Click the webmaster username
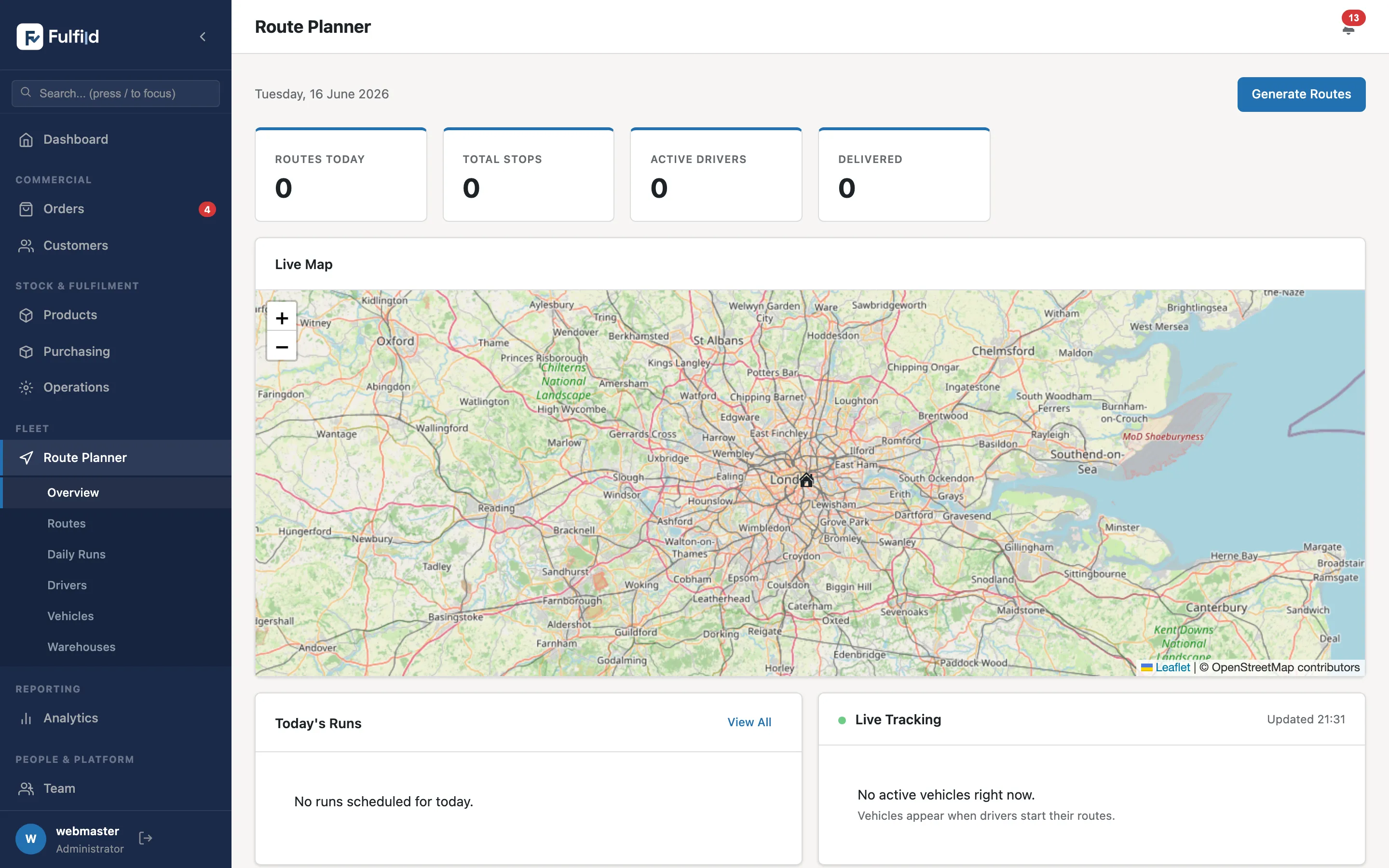 (87, 831)
